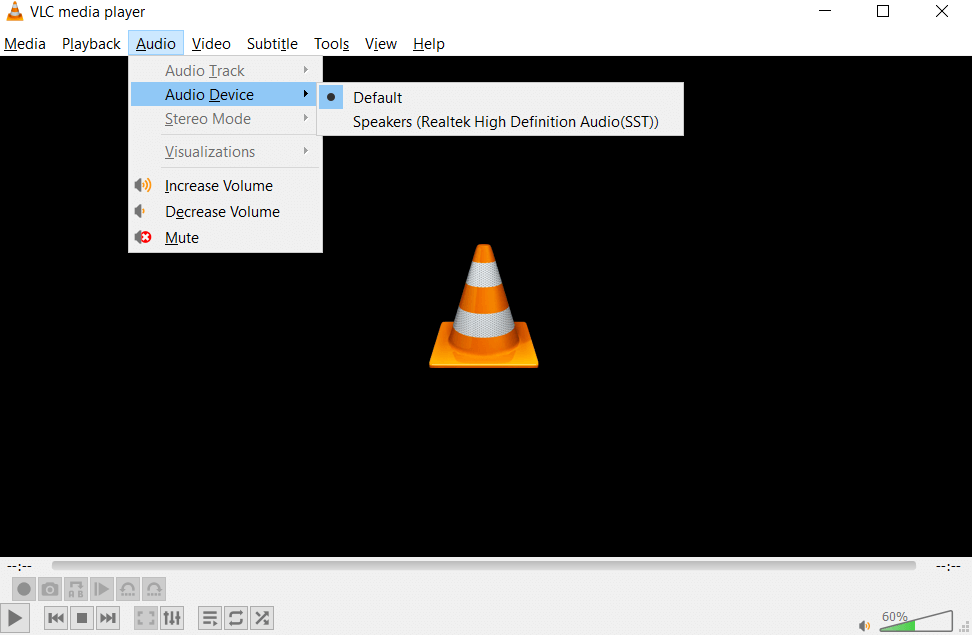This screenshot has height=635, width=972.
Task: Enable random playback icon
Action: (x=262, y=618)
